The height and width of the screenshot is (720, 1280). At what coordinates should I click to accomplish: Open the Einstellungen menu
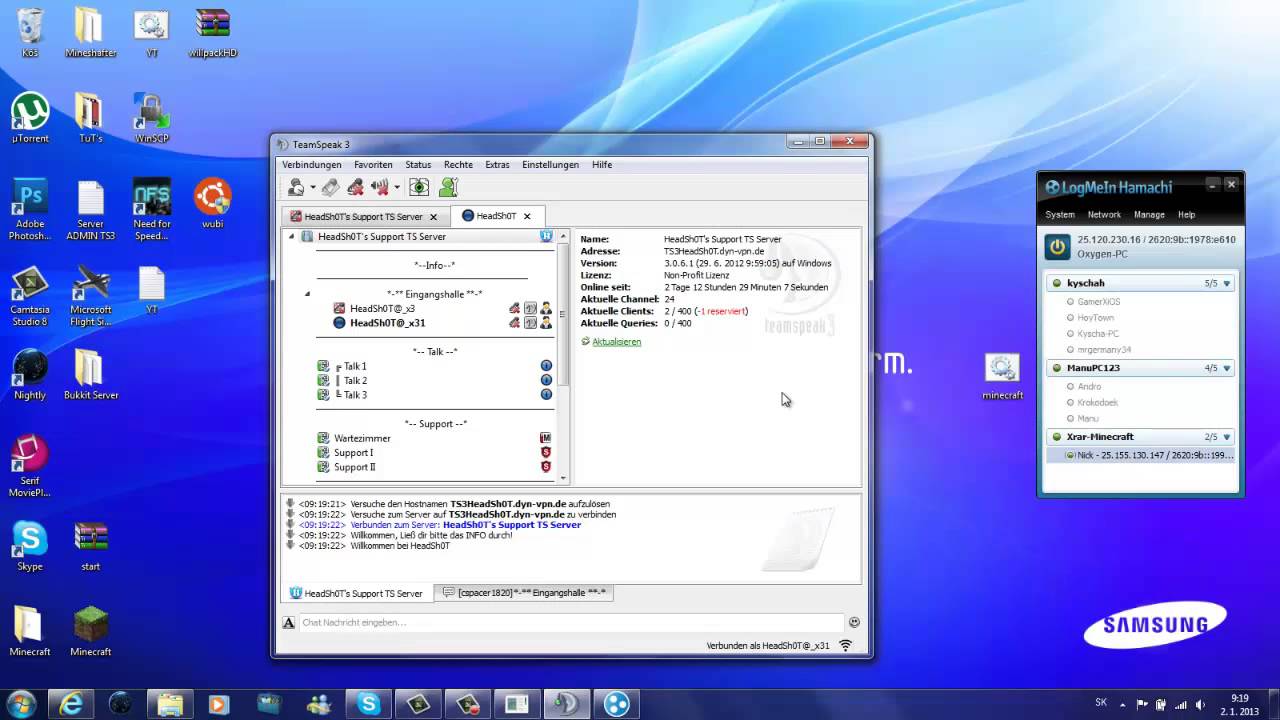pos(550,164)
